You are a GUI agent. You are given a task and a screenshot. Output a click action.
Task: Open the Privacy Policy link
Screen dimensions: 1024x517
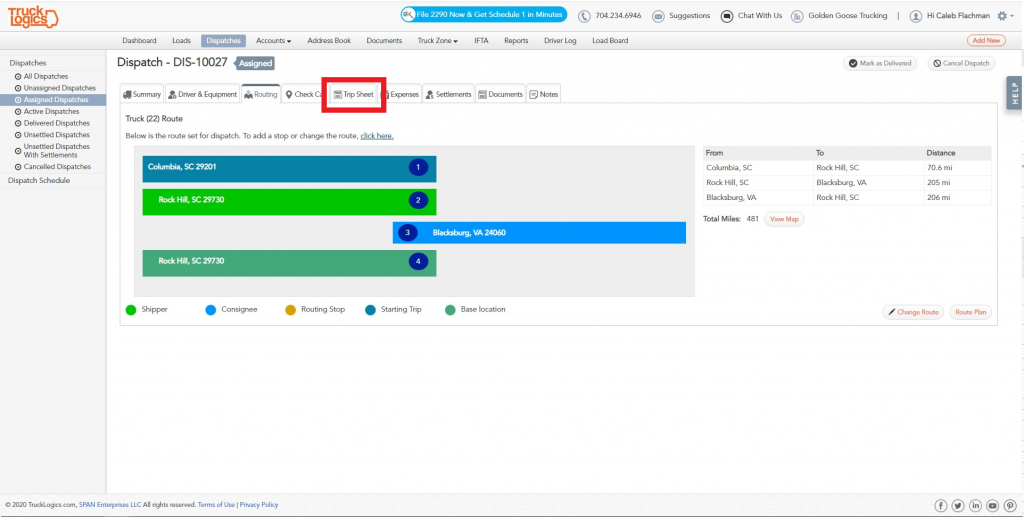tap(259, 505)
